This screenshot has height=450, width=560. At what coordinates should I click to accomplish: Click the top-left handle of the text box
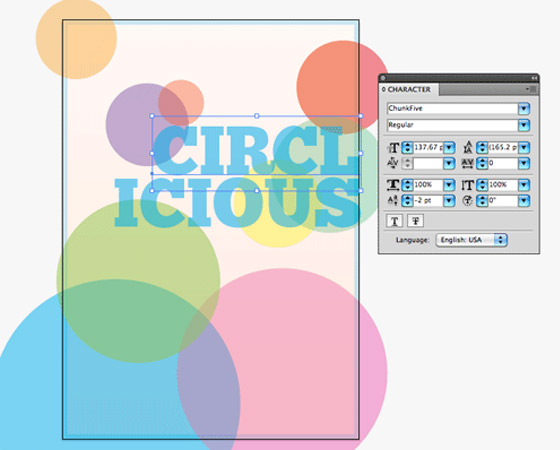[x=152, y=116]
